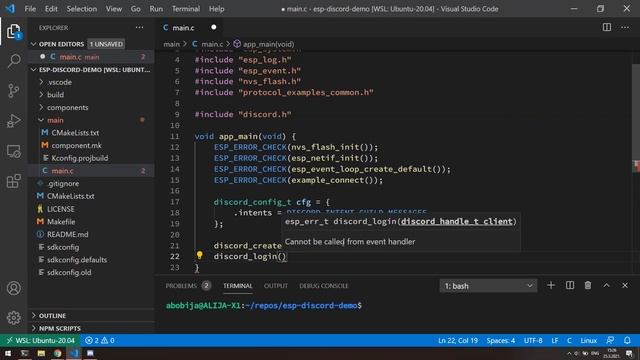Image resolution: width=640 pixels, height=360 pixels.
Task: Open the Accounts menu icon
Action: [x=13, y=288]
